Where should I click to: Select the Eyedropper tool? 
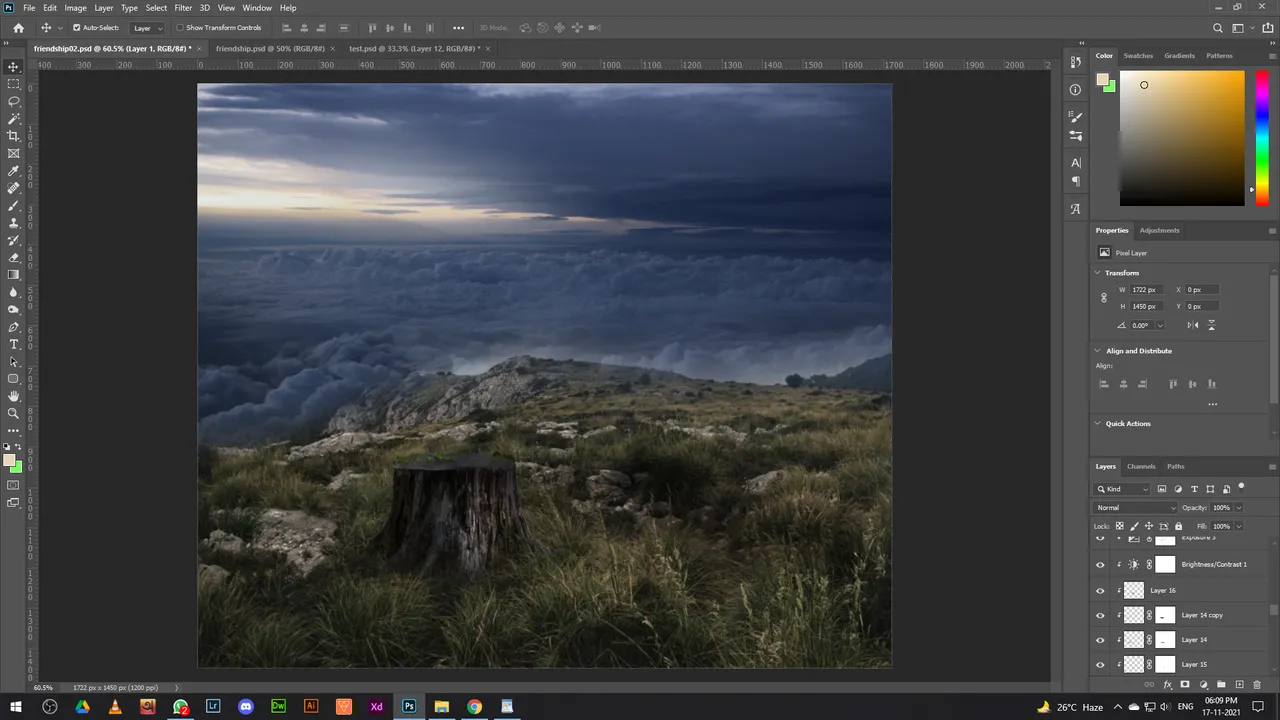[13, 171]
